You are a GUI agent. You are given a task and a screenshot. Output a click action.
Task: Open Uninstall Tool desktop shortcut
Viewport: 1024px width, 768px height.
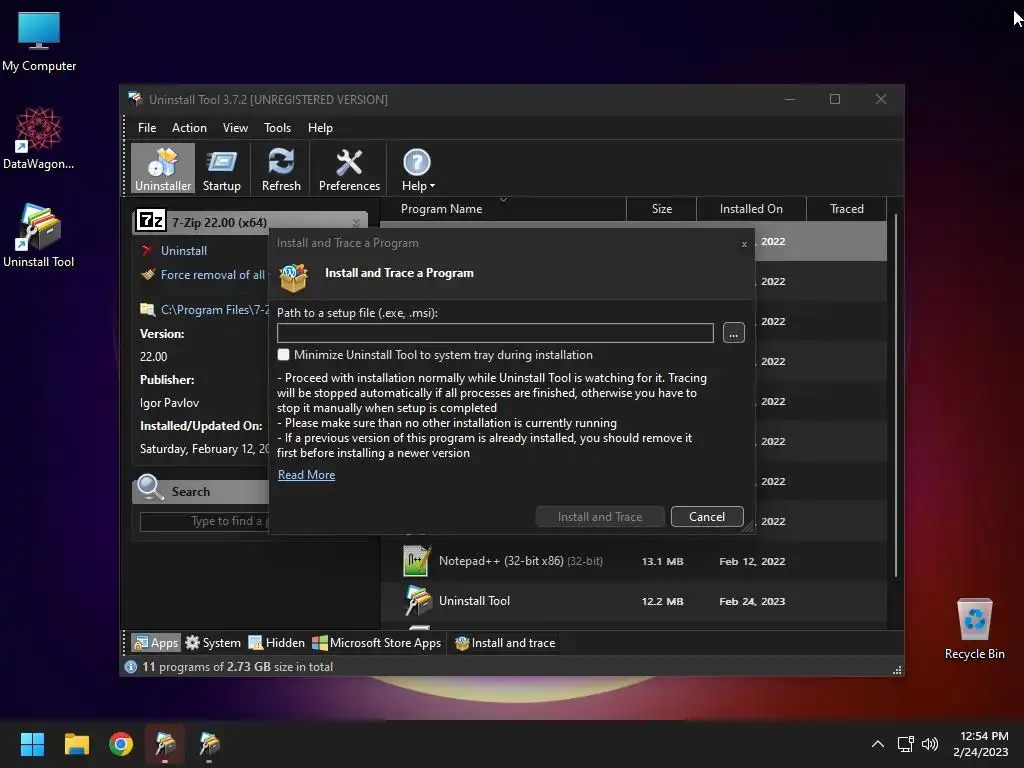(x=39, y=236)
